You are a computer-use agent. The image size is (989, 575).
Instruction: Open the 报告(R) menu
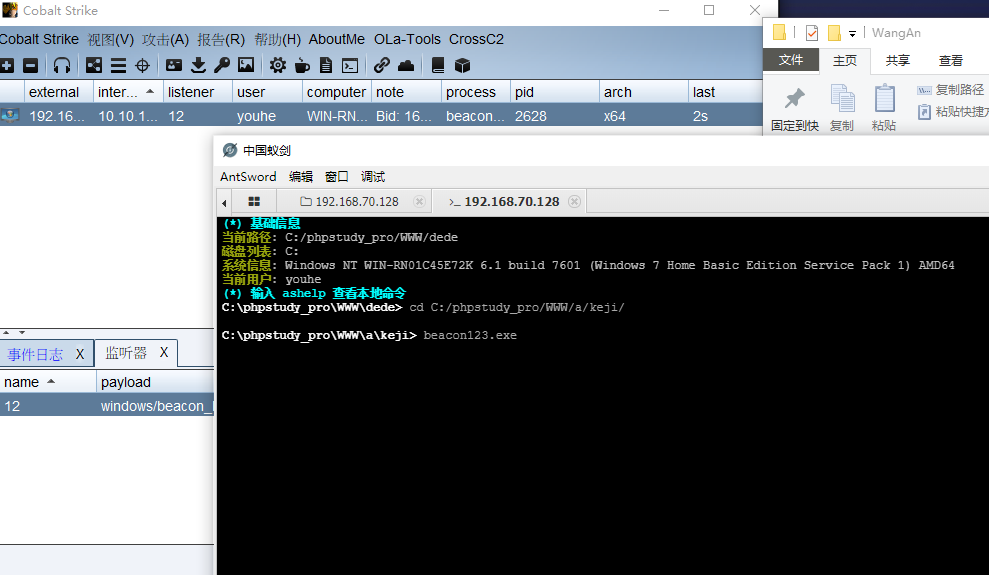[221, 40]
